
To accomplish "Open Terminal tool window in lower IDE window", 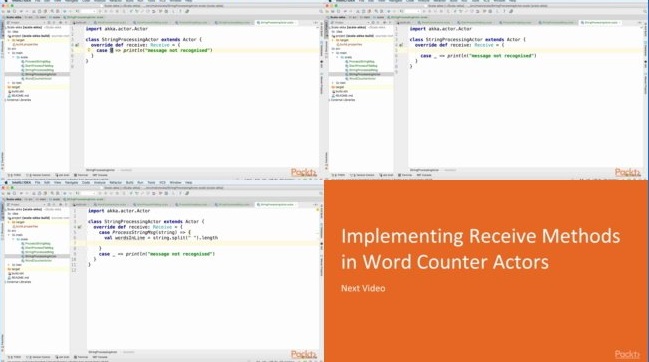I will (81, 357).
